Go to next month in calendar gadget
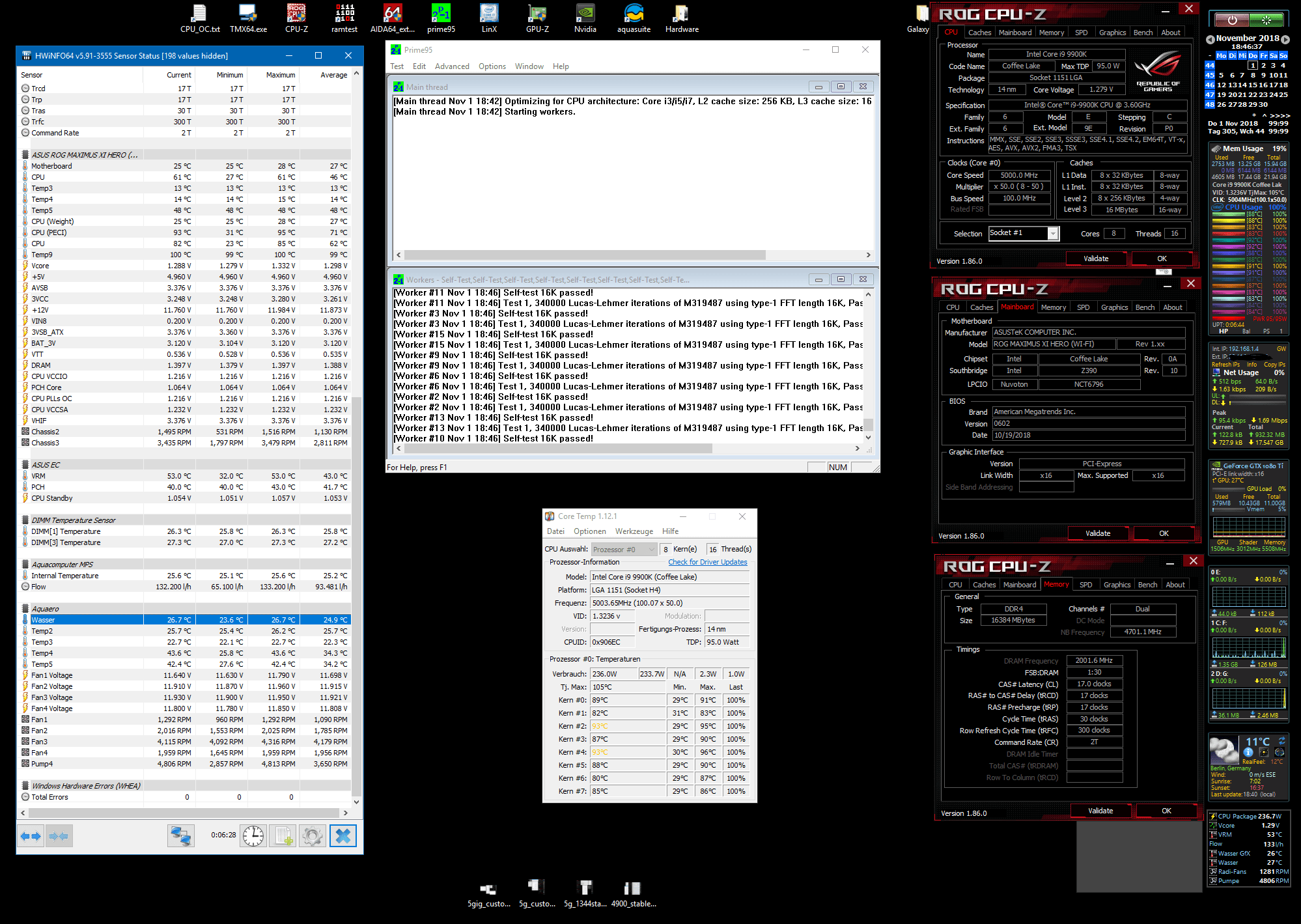Image resolution: width=1301 pixels, height=924 pixels. point(1285,39)
